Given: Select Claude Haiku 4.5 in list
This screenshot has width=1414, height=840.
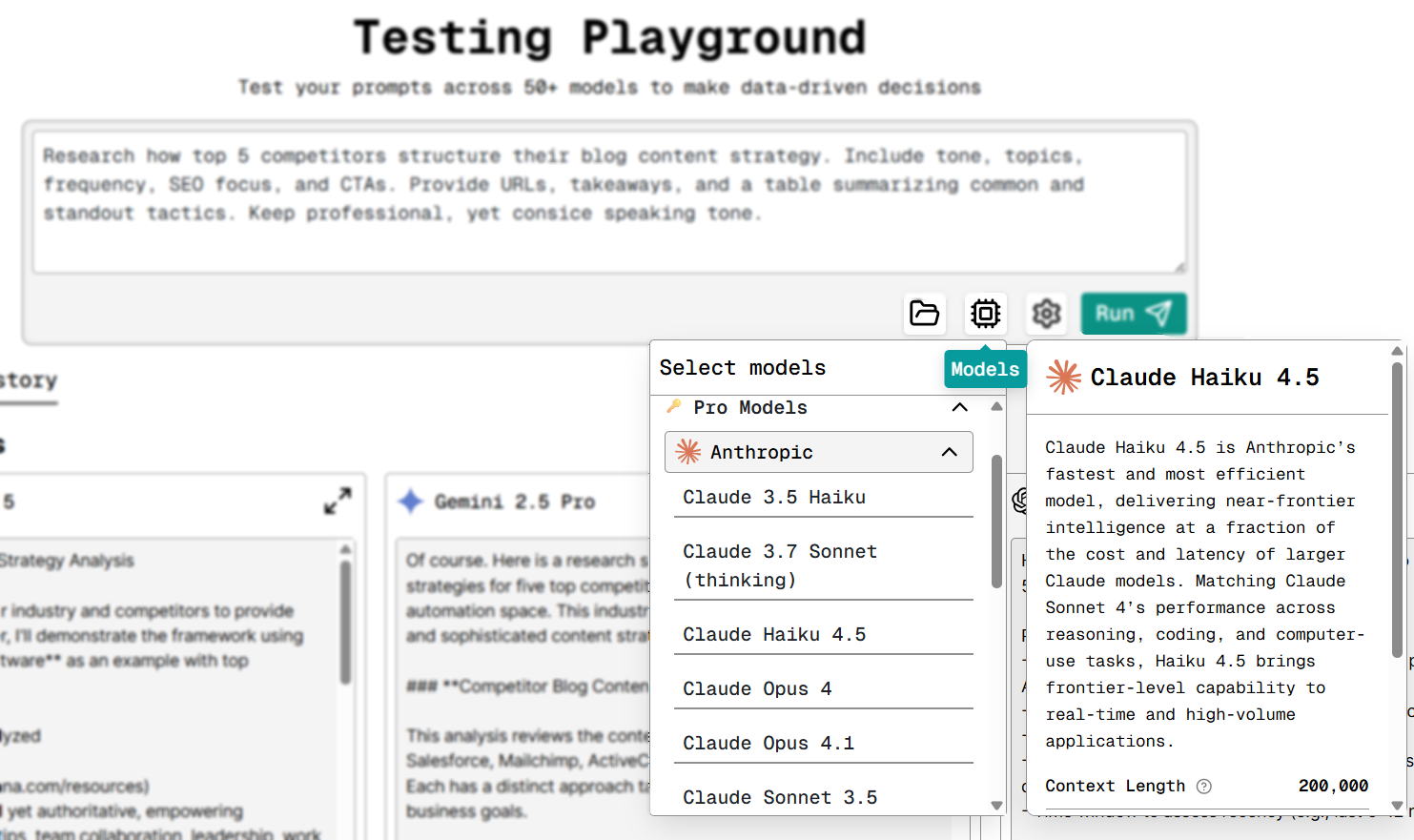Looking at the screenshot, I should click(823, 634).
